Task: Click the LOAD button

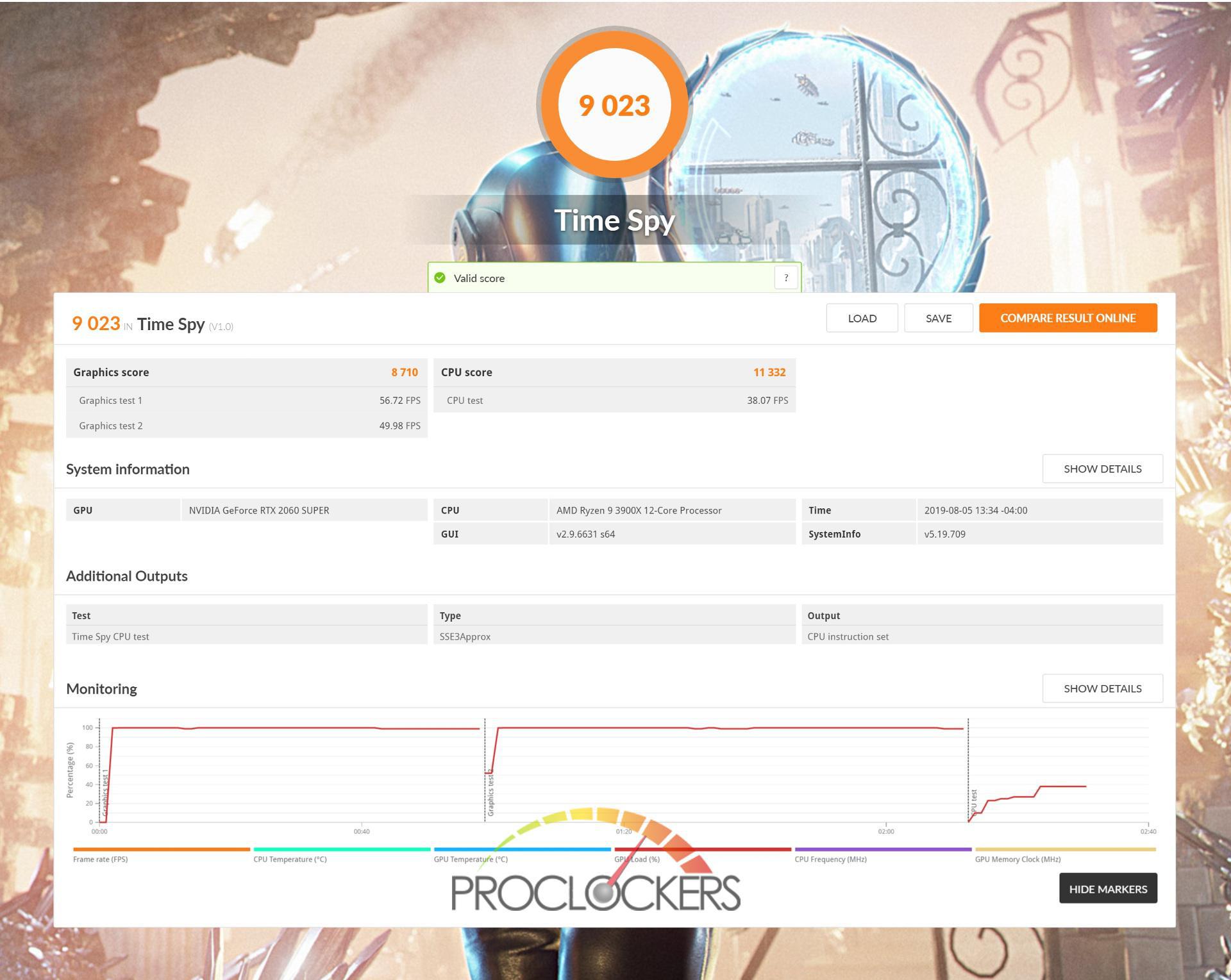Action: tap(862, 318)
